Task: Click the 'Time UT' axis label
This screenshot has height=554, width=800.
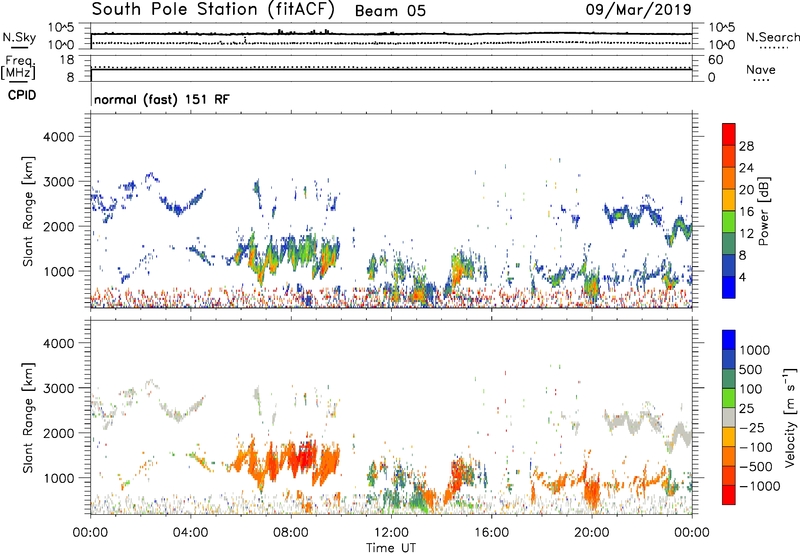Action: tap(391, 548)
